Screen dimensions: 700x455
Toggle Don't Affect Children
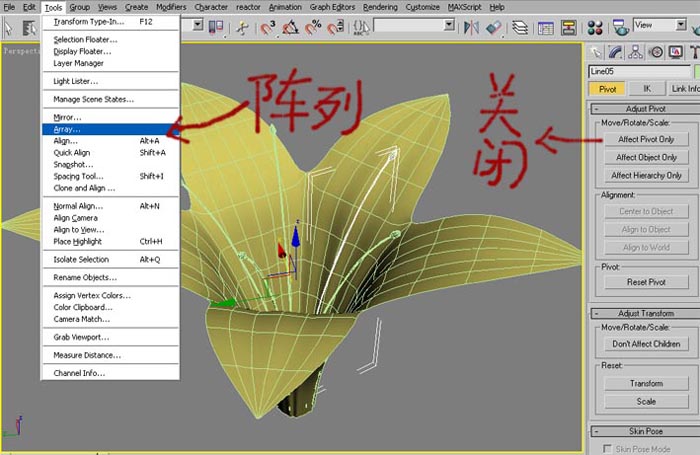[x=646, y=344]
